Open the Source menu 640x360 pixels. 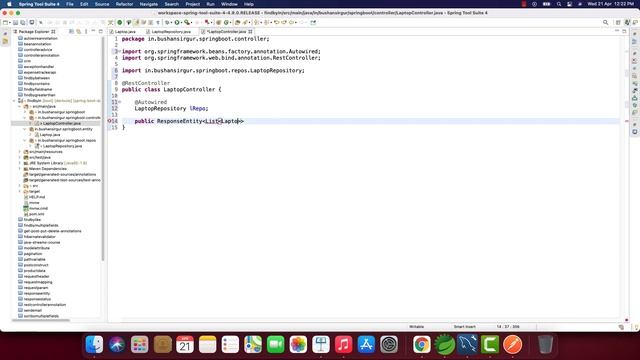tap(102, 4)
